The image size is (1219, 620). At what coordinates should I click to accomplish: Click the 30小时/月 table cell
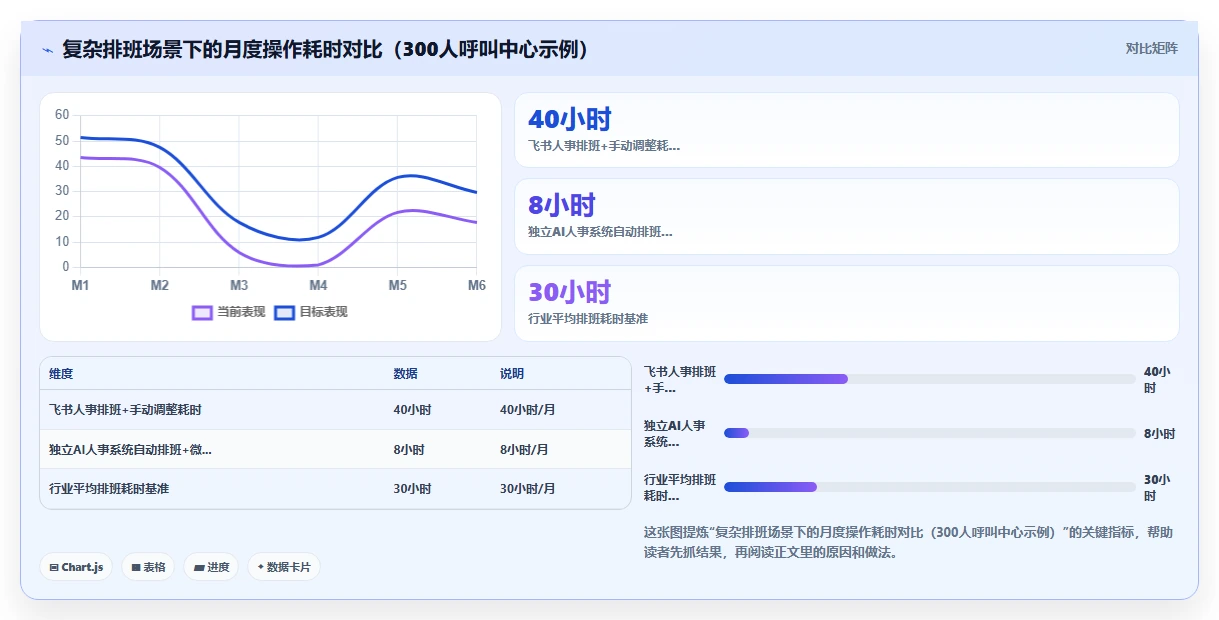527,489
